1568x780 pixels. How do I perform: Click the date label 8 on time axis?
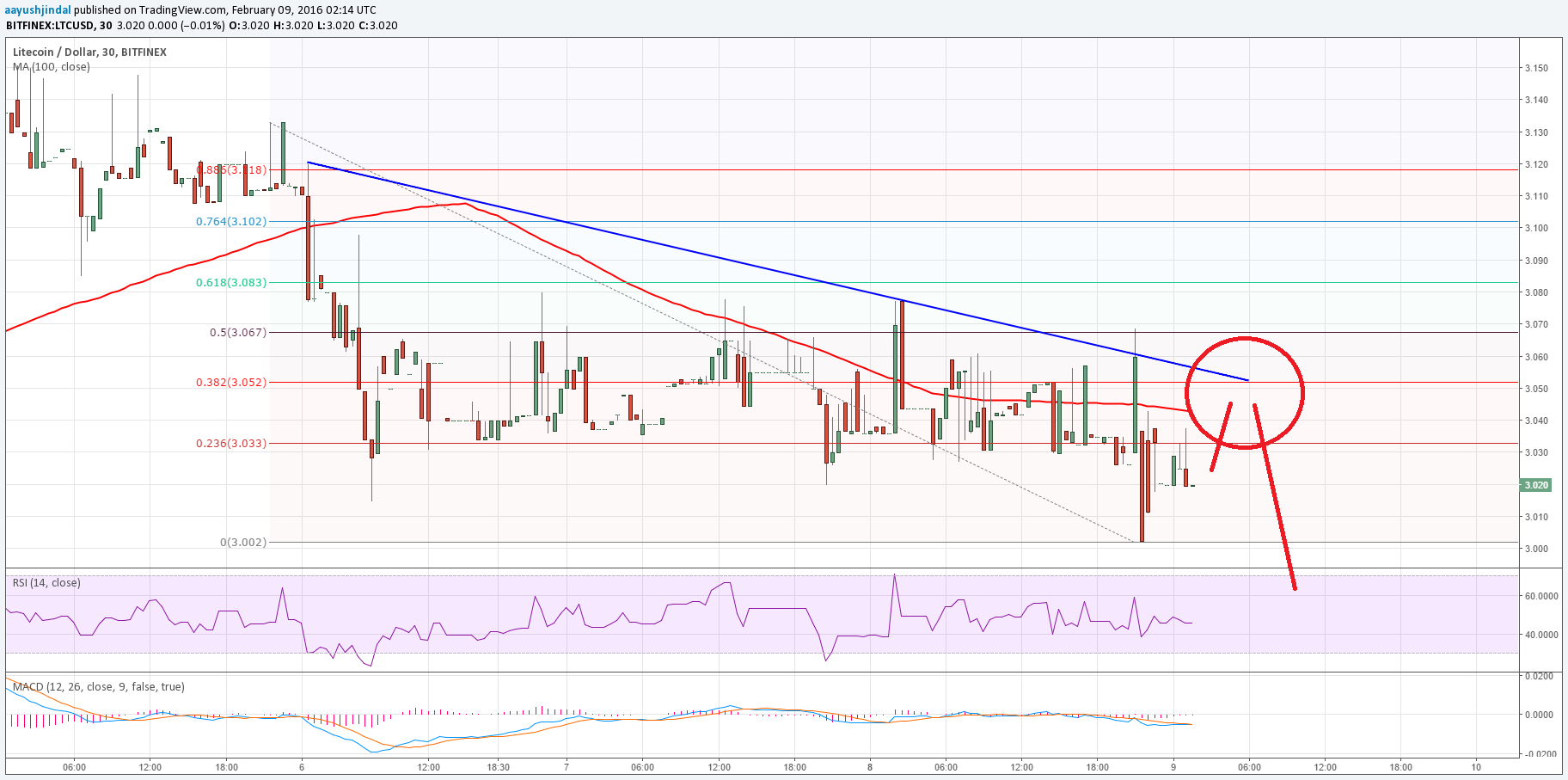pos(870,767)
